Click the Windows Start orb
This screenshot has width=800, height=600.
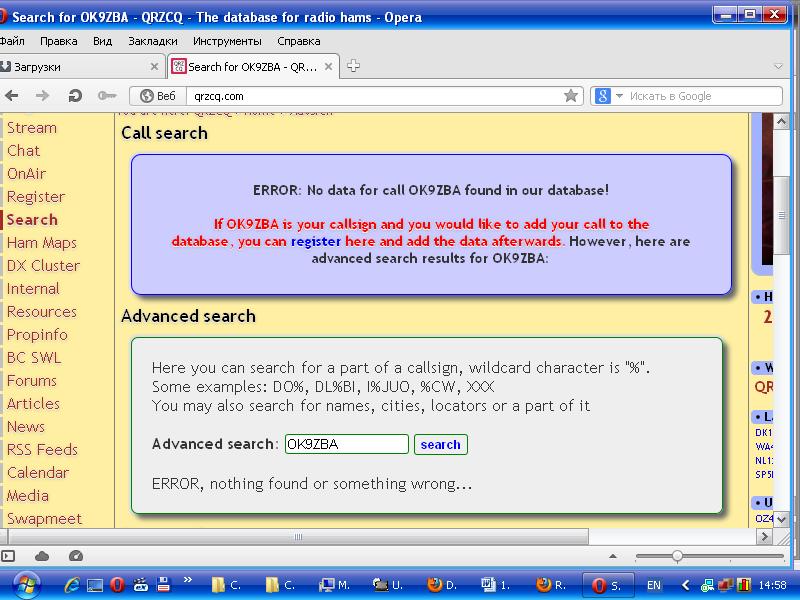point(27,585)
